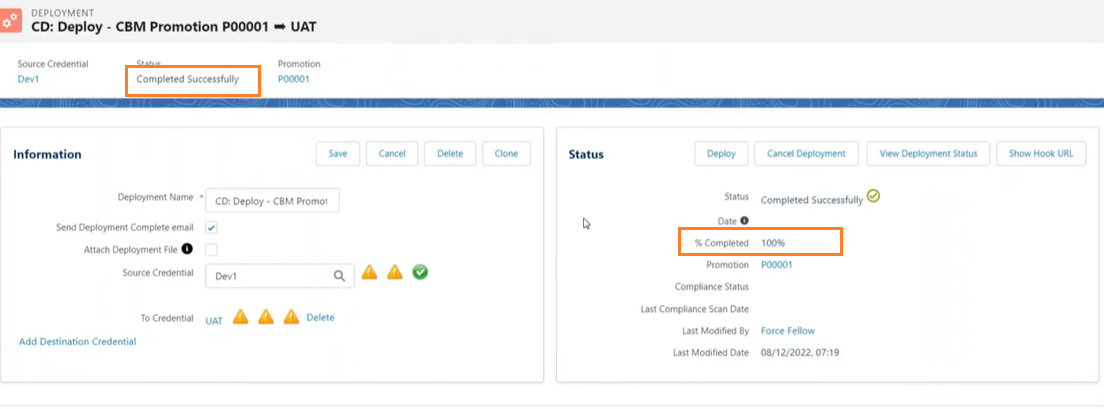
Task: Open the P00001 promotion link in header
Action: point(294,79)
